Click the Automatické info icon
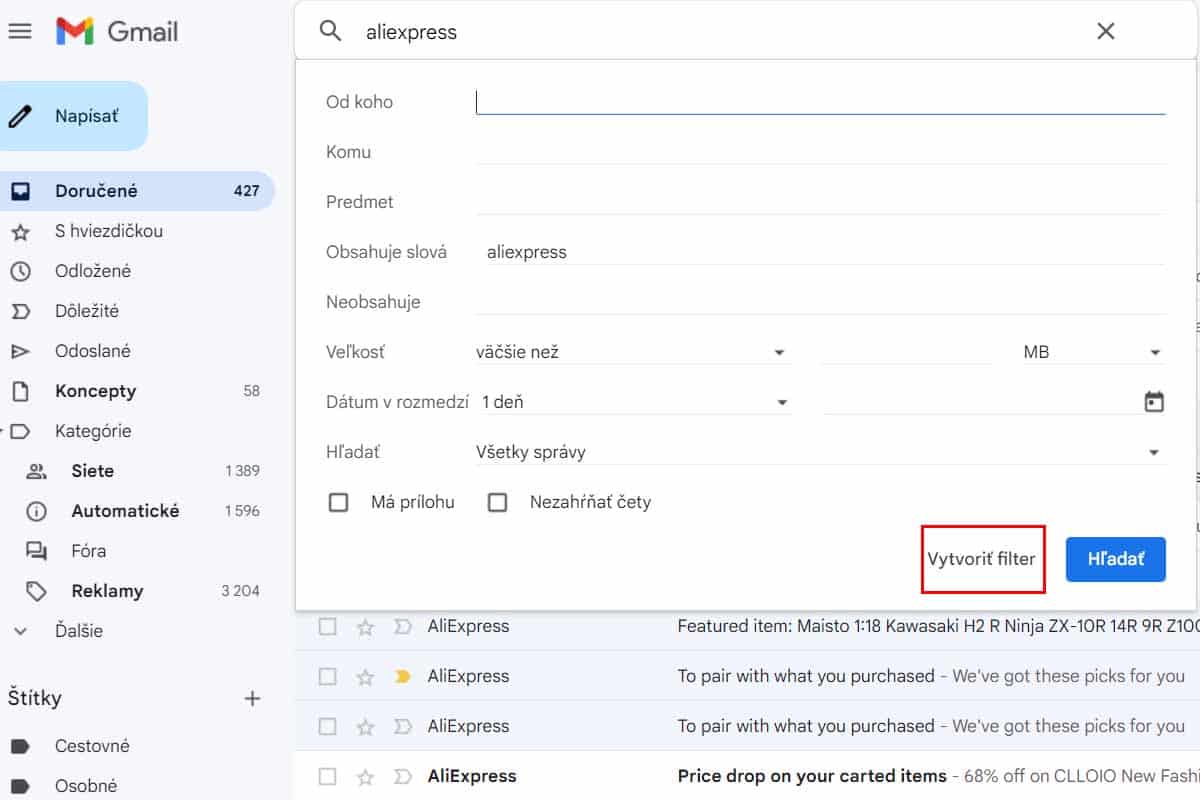The image size is (1200, 800). [x=37, y=511]
